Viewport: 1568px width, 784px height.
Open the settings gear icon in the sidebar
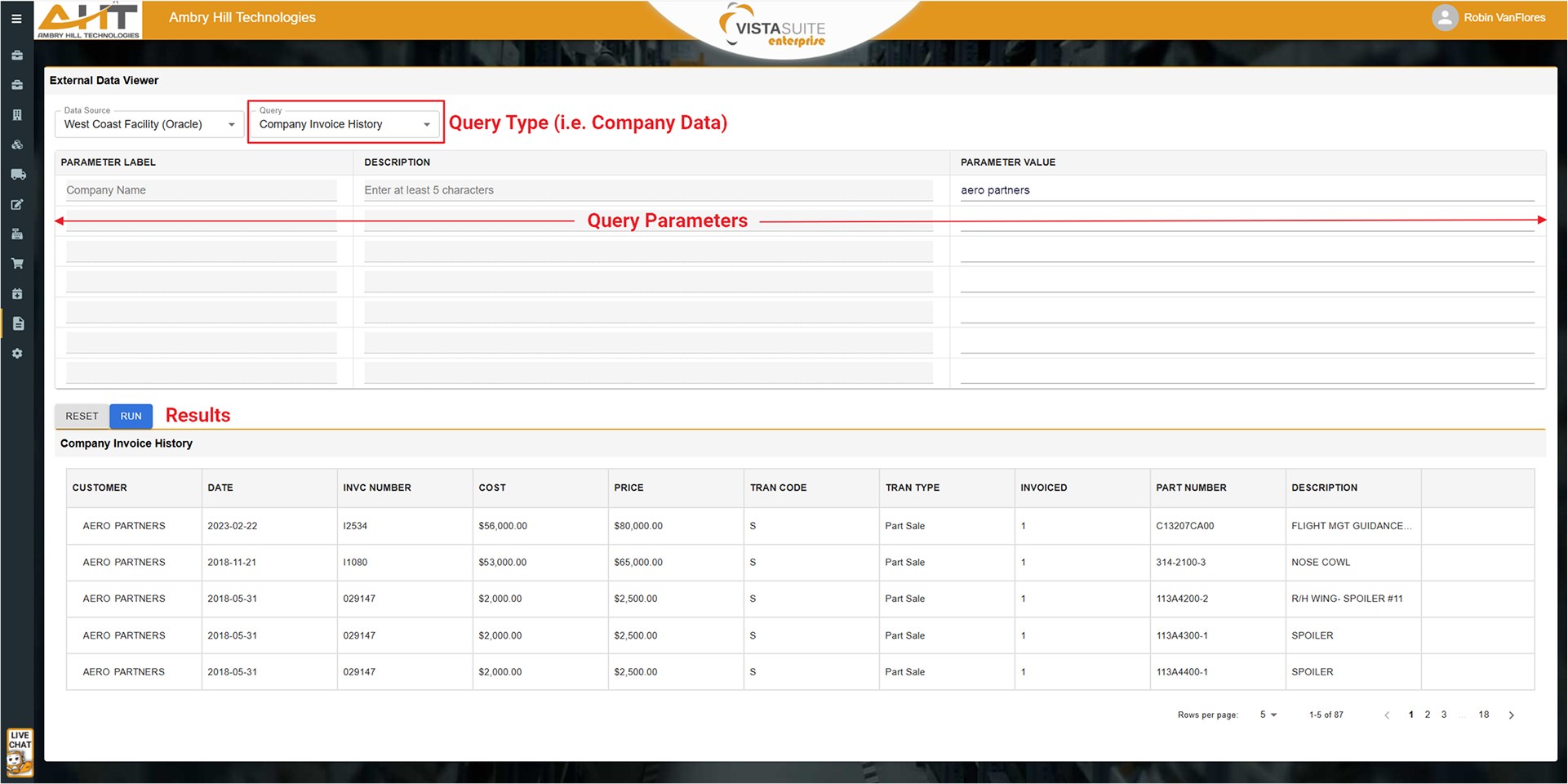pos(17,354)
